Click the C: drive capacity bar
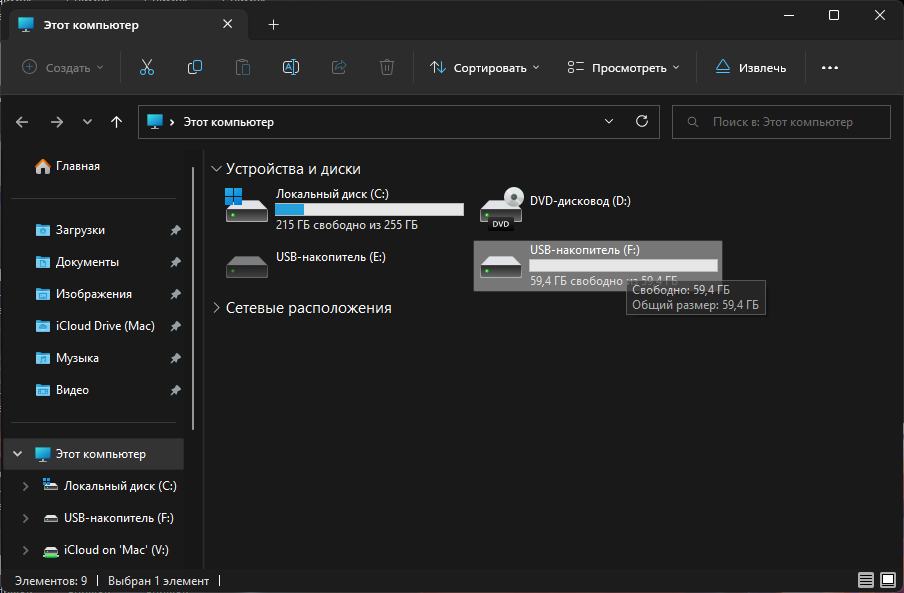 pyautogui.click(x=370, y=209)
